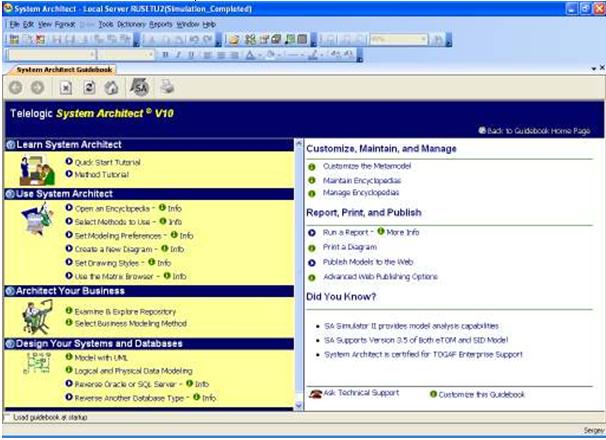Click the guidebook Print icon
Viewport: 606px width, 440px height.
coord(167,87)
